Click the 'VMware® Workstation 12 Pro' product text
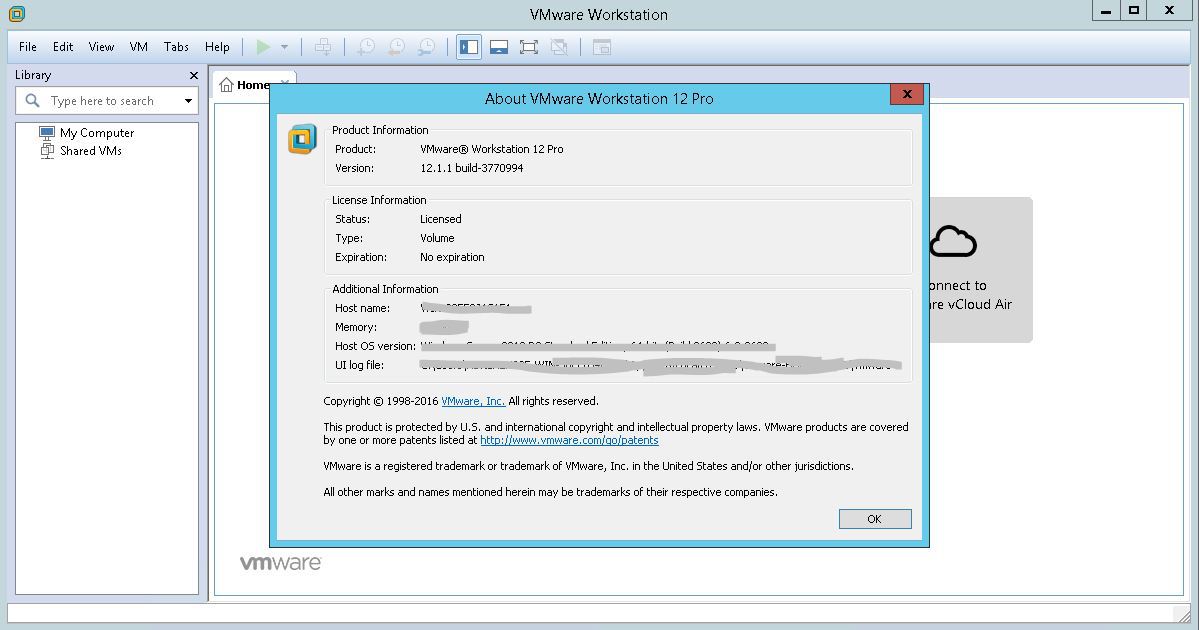The image size is (1199, 630). 492,149
